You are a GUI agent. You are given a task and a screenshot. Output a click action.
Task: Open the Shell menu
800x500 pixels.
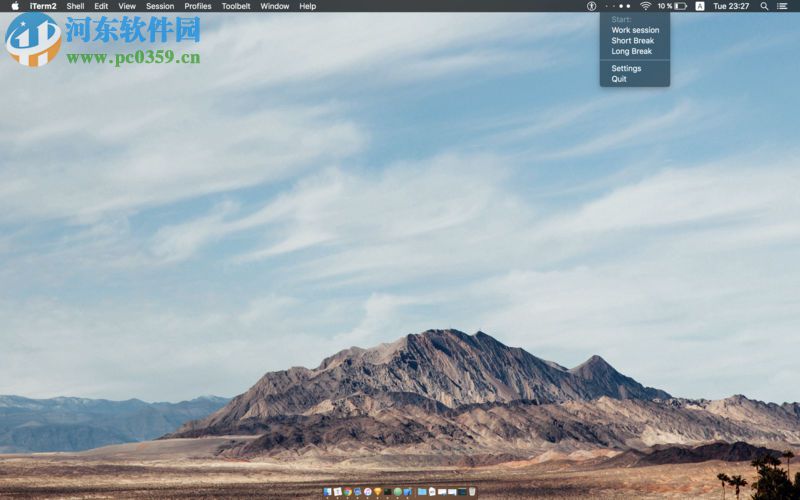[76, 6]
